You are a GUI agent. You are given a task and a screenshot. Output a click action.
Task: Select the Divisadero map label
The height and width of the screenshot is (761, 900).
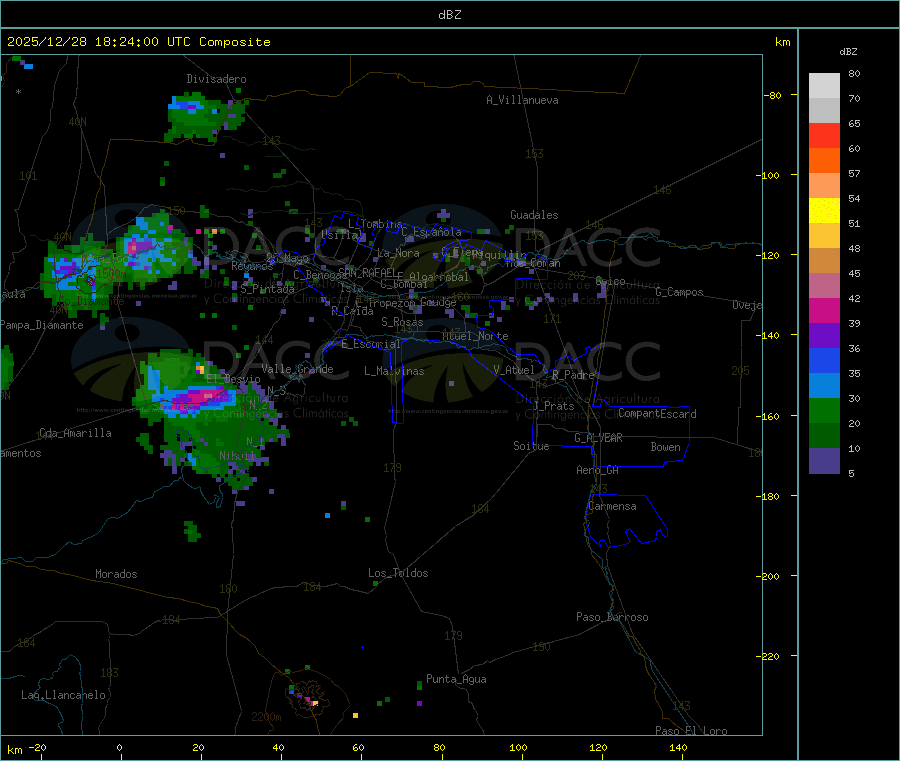point(216,79)
